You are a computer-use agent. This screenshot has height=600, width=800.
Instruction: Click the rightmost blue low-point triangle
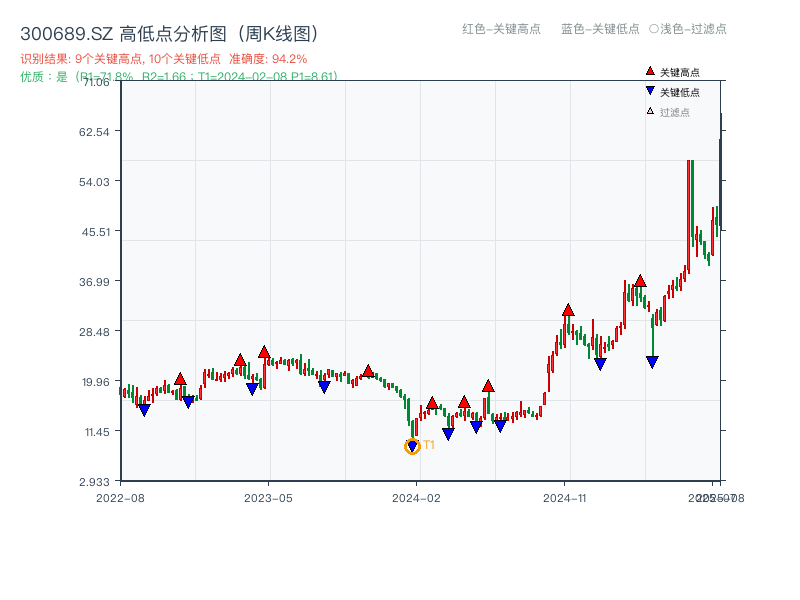click(652, 362)
